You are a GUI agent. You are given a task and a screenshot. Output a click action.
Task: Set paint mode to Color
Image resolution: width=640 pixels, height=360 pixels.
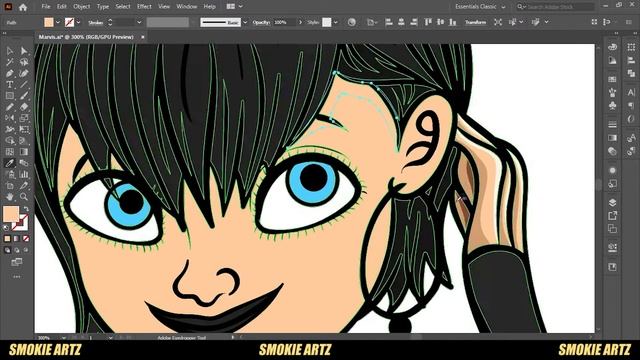[x=7, y=238]
